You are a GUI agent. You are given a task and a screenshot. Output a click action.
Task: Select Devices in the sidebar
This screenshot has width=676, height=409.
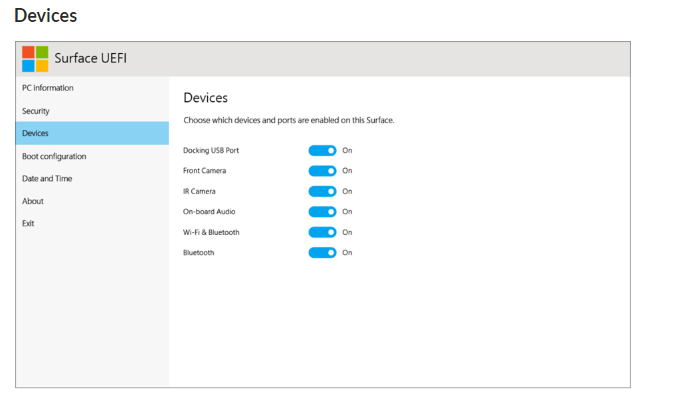click(92, 133)
